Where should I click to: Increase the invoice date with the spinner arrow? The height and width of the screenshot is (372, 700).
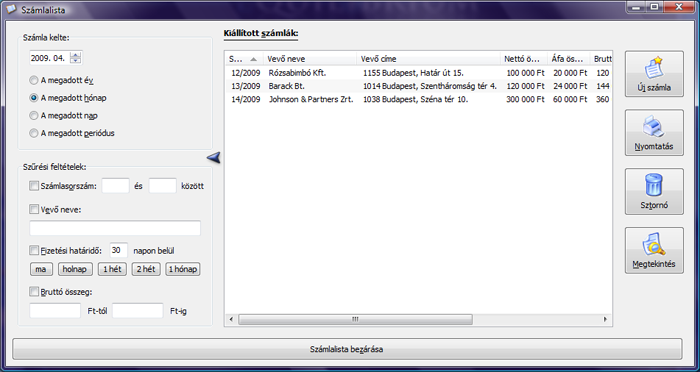(76, 55)
